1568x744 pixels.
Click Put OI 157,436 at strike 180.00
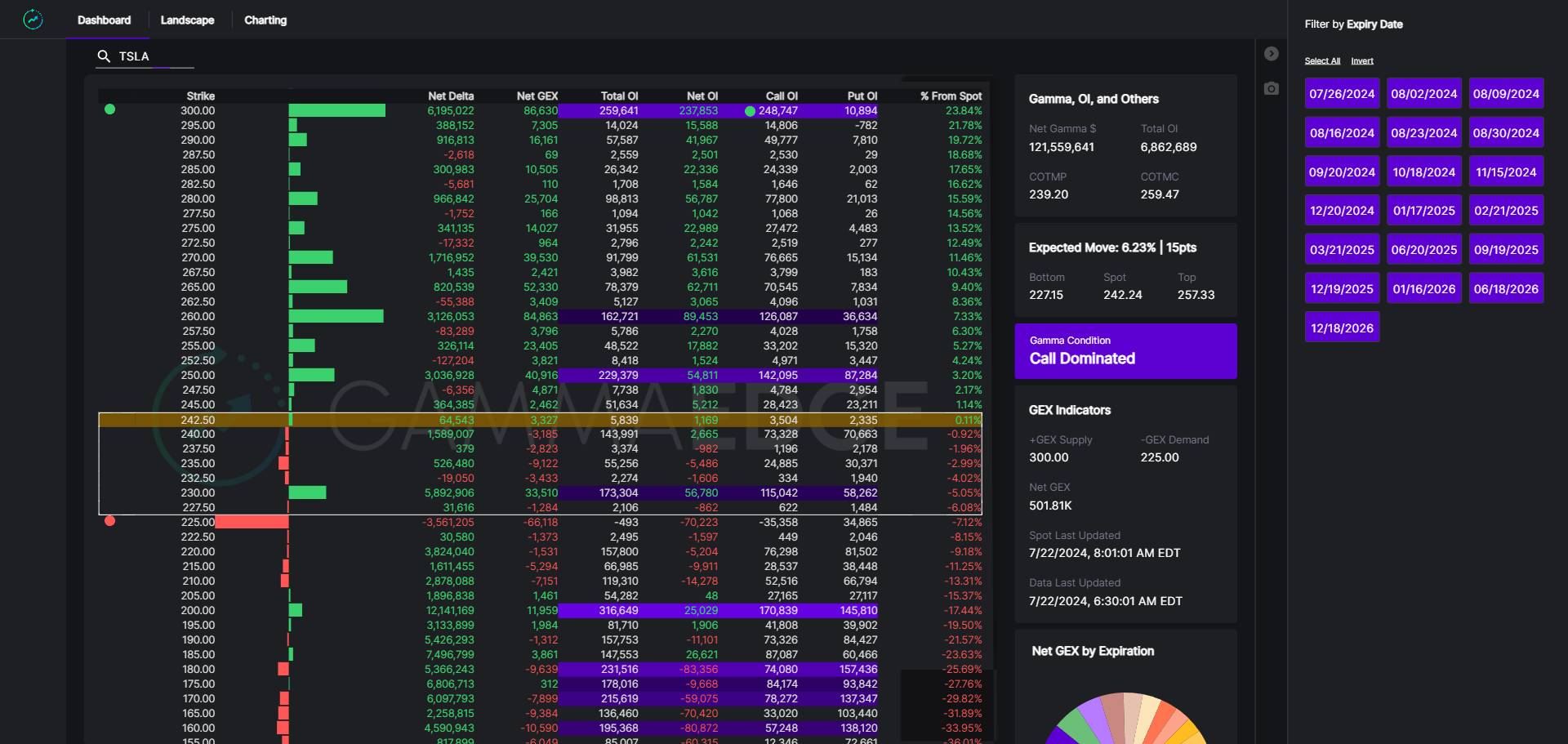point(858,669)
